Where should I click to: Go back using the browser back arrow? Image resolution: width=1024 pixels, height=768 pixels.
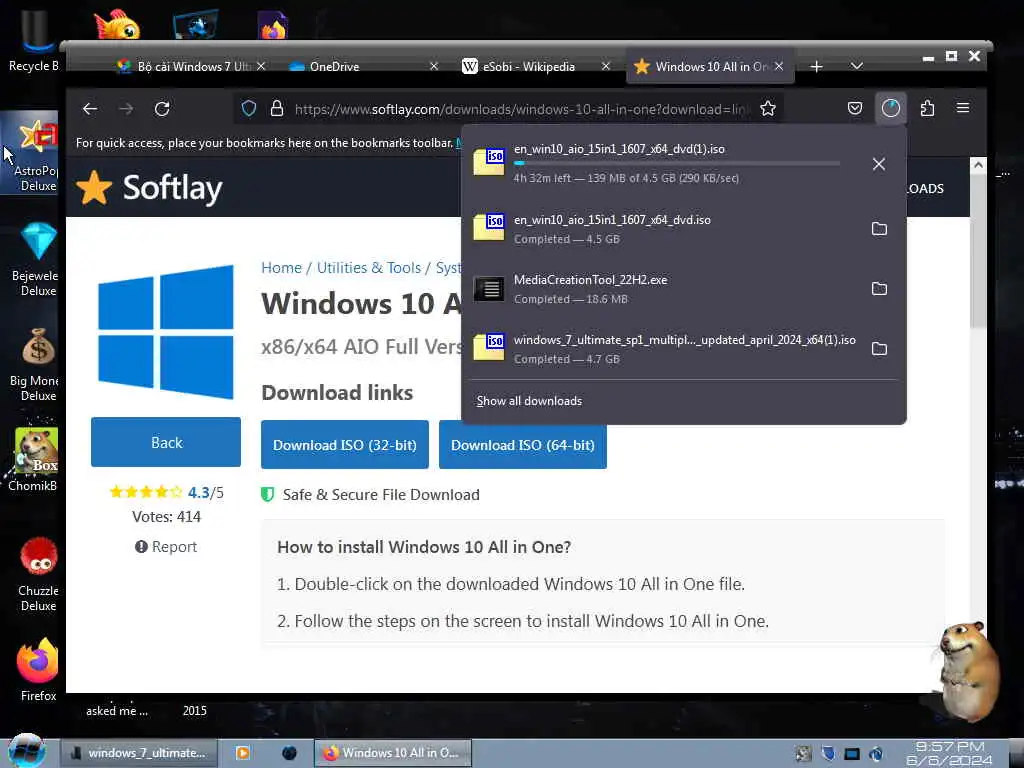(x=90, y=109)
